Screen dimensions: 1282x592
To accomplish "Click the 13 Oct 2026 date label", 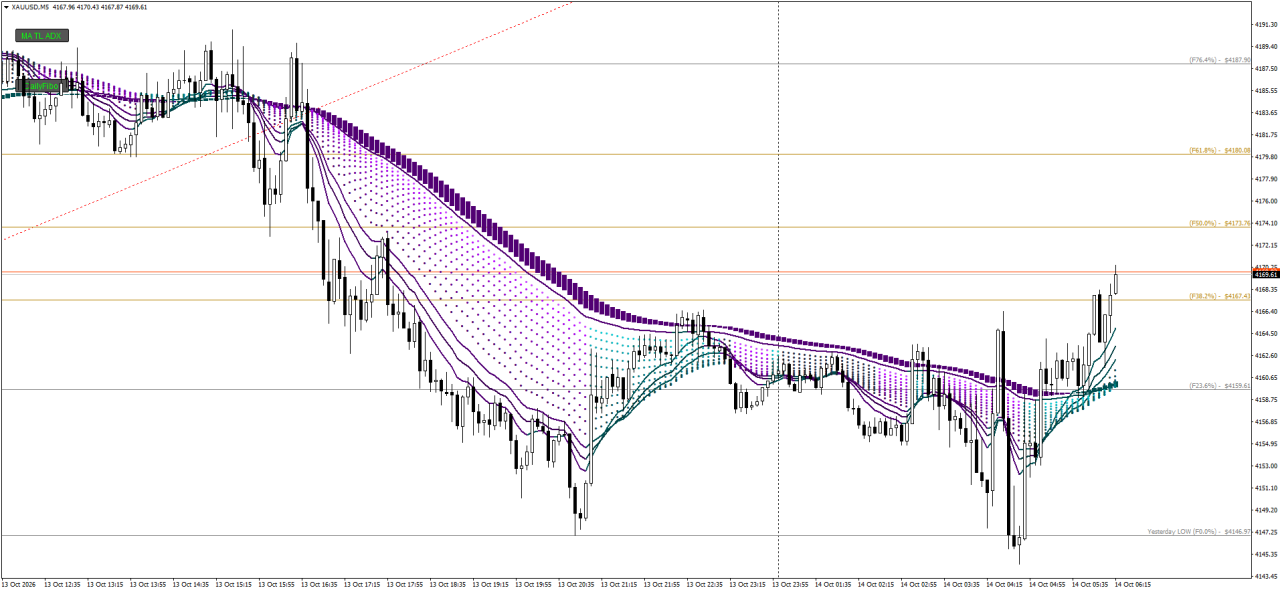I will click(19, 584).
